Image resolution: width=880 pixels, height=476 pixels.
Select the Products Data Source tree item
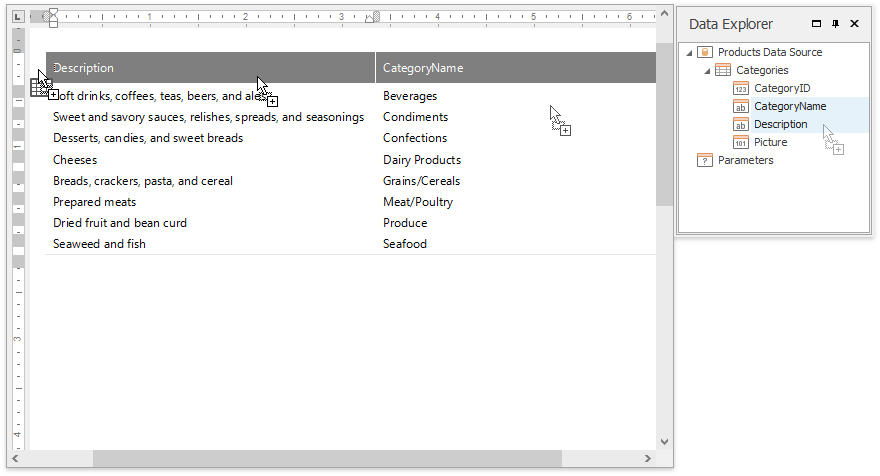[x=770, y=52]
